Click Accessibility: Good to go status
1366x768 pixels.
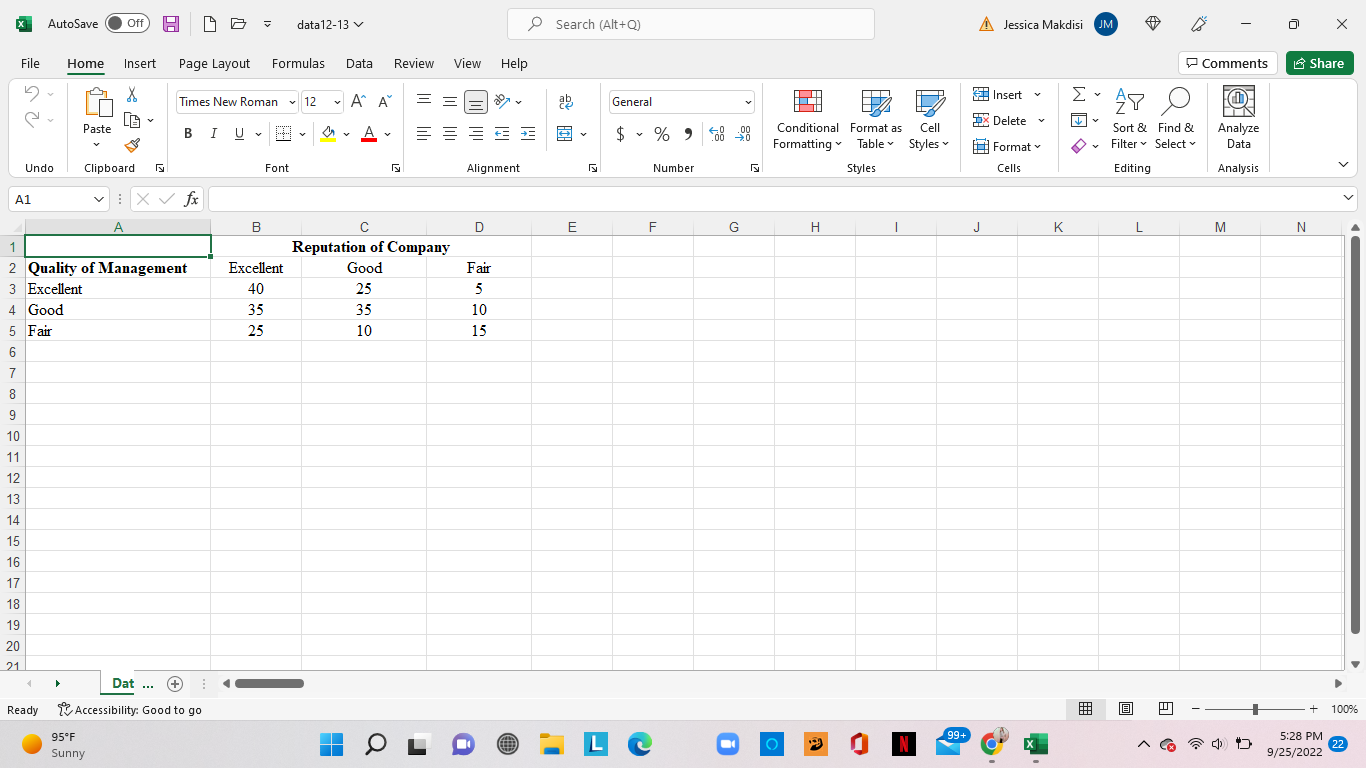(130, 710)
